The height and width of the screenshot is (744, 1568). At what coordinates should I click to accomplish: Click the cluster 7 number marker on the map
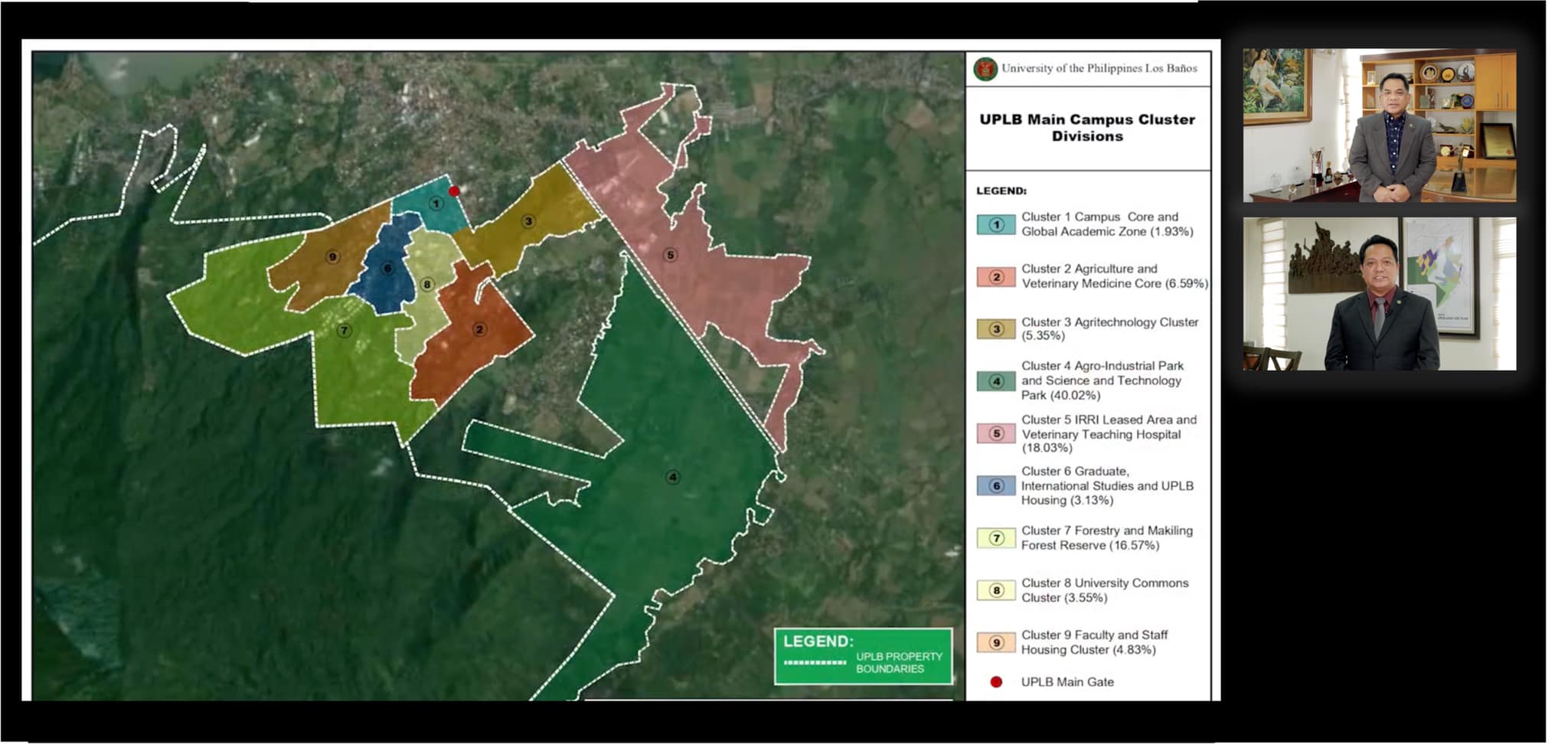click(344, 331)
